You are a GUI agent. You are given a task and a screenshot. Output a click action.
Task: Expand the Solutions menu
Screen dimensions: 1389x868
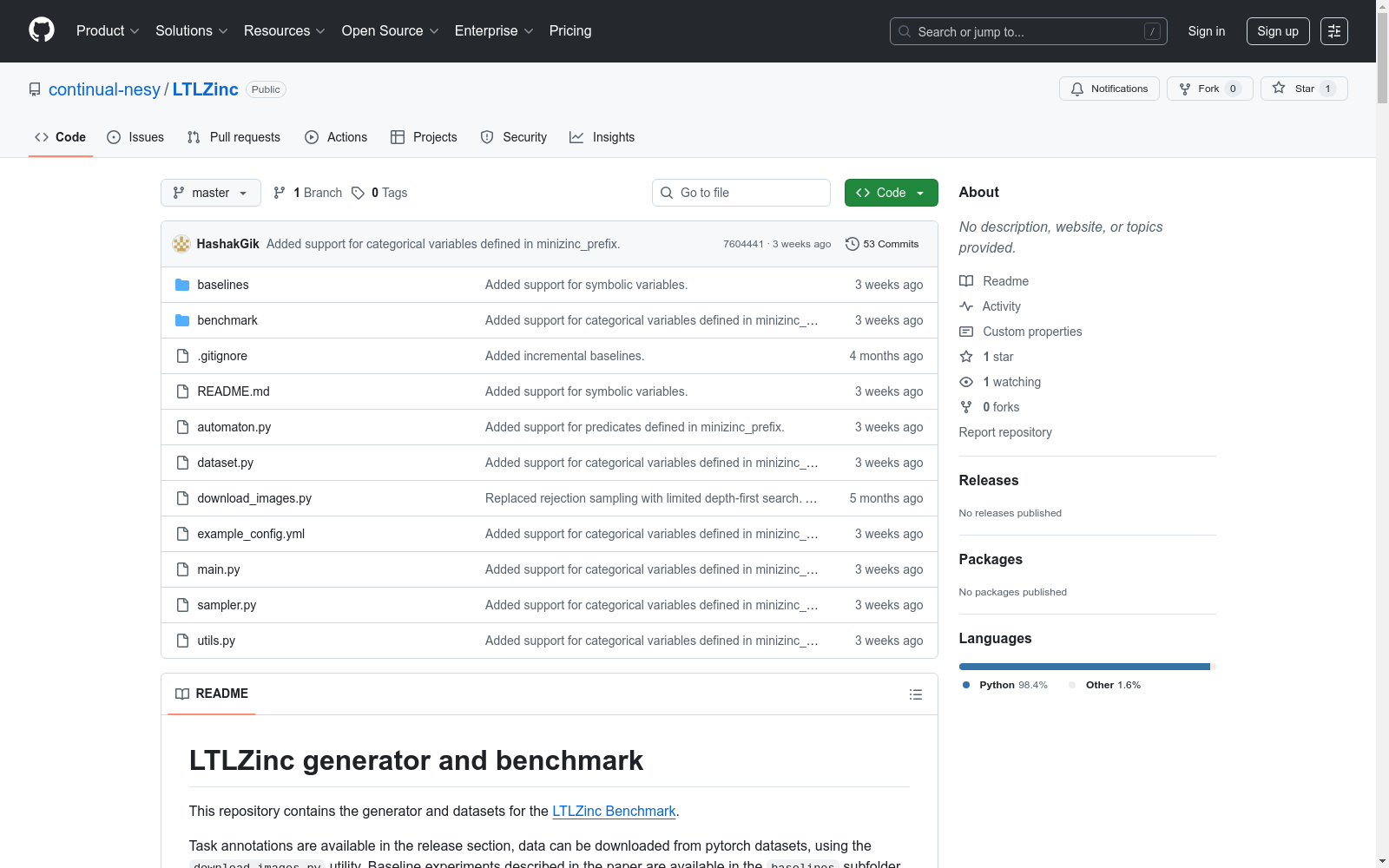pyautogui.click(x=192, y=31)
